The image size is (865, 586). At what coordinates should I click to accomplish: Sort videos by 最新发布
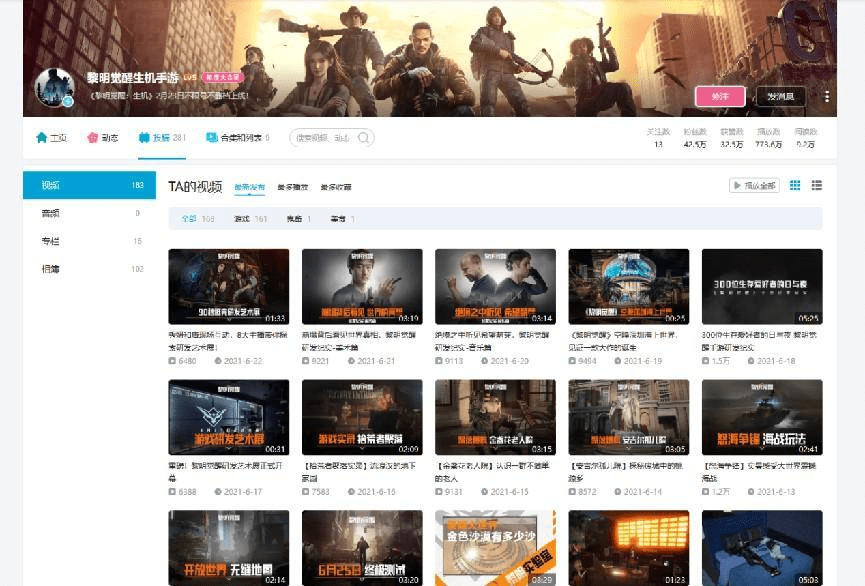249,187
